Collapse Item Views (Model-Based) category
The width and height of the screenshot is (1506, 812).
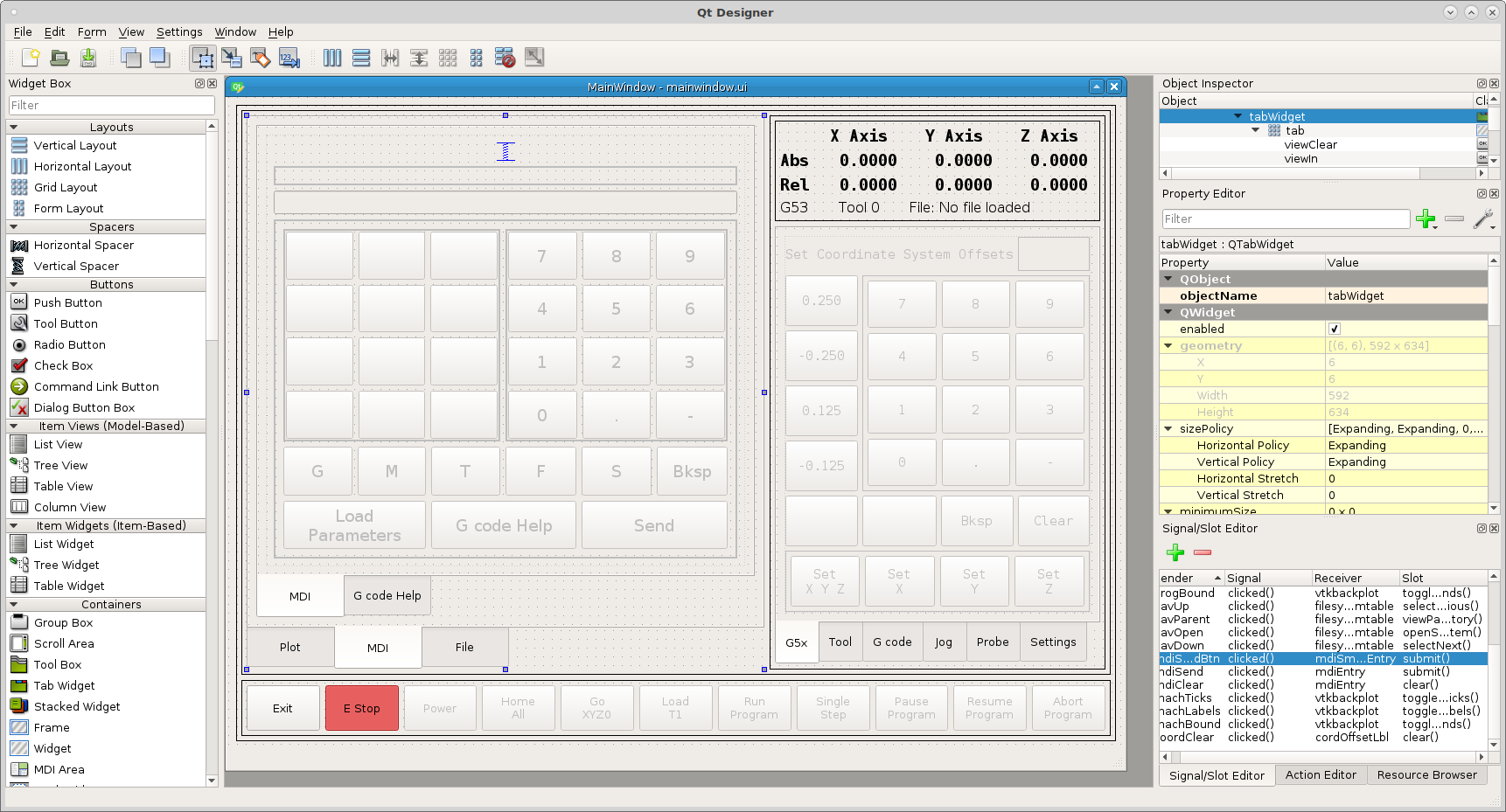click(13, 426)
